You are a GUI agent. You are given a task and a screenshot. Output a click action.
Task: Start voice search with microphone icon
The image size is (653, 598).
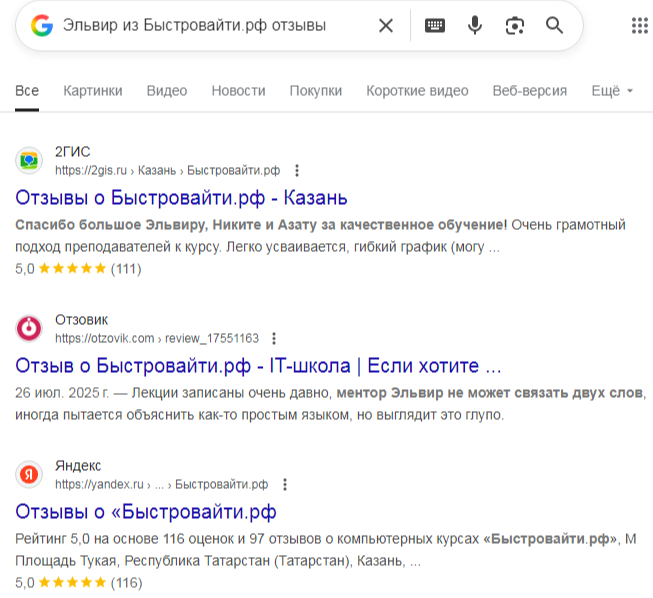click(475, 25)
